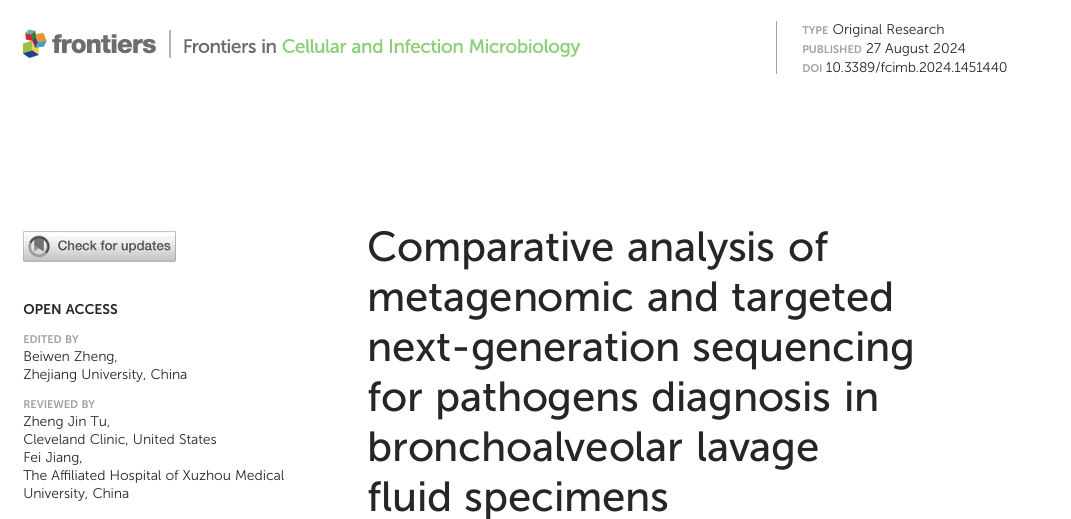Click the published date 27 August 2024
The height and width of the screenshot is (519, 1071).
click(919, 49)
